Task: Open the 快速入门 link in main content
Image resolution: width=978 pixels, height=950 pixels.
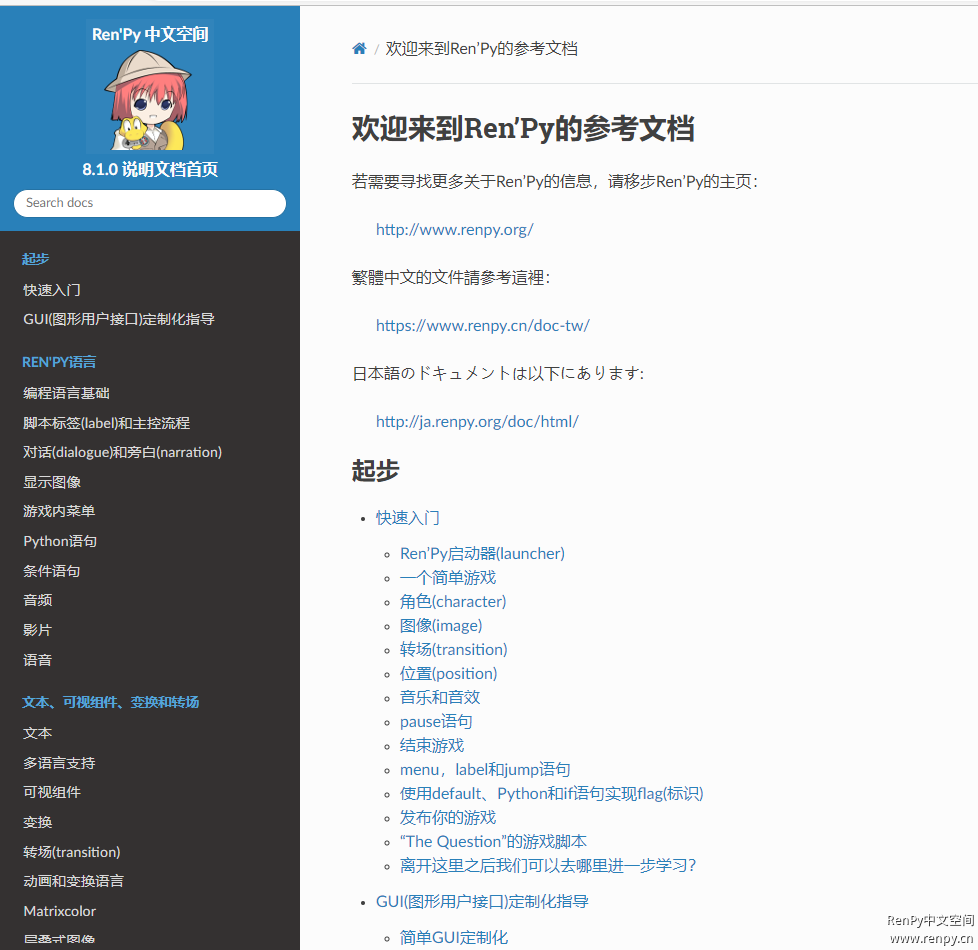Action: (x=408, y=518)
